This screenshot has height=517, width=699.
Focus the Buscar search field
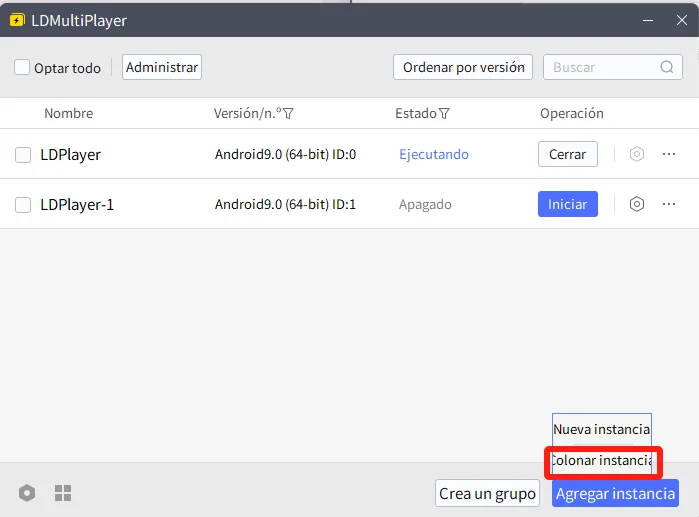coord(613,67)
